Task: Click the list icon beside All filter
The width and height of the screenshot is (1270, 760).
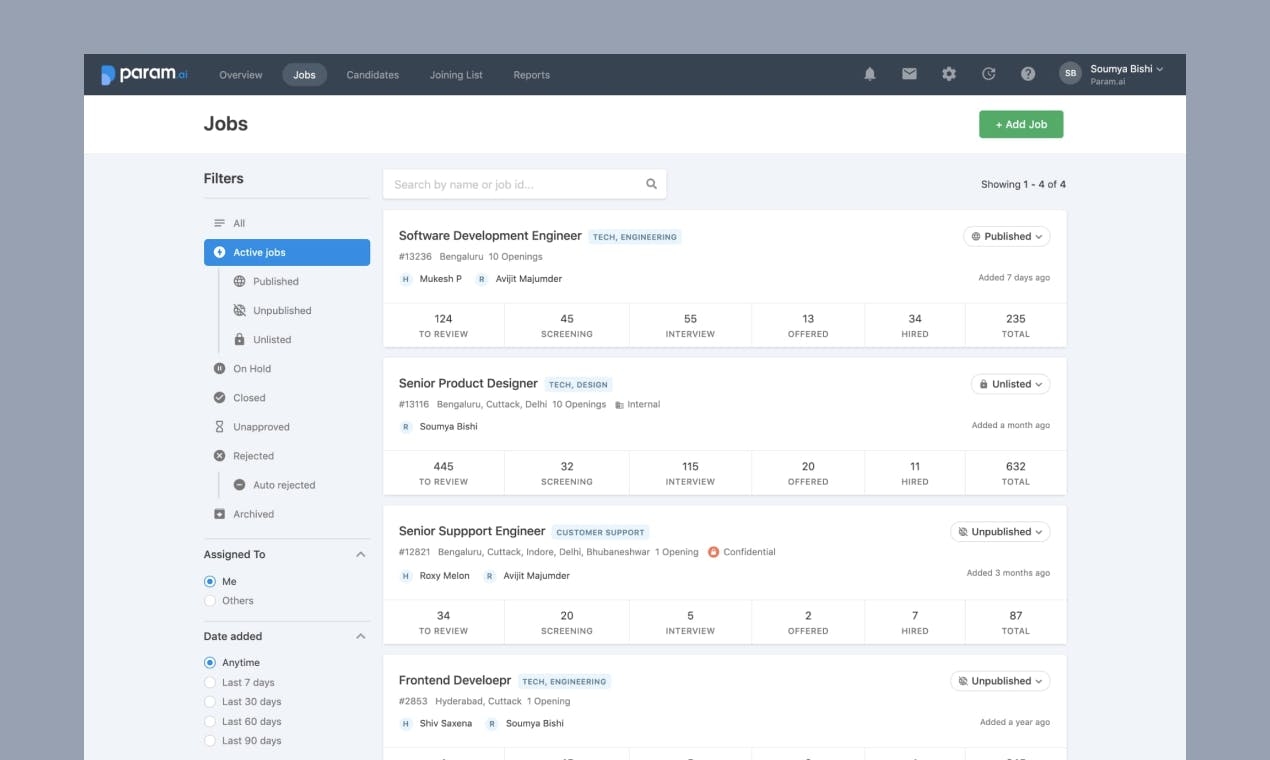Action: [220, 223]
